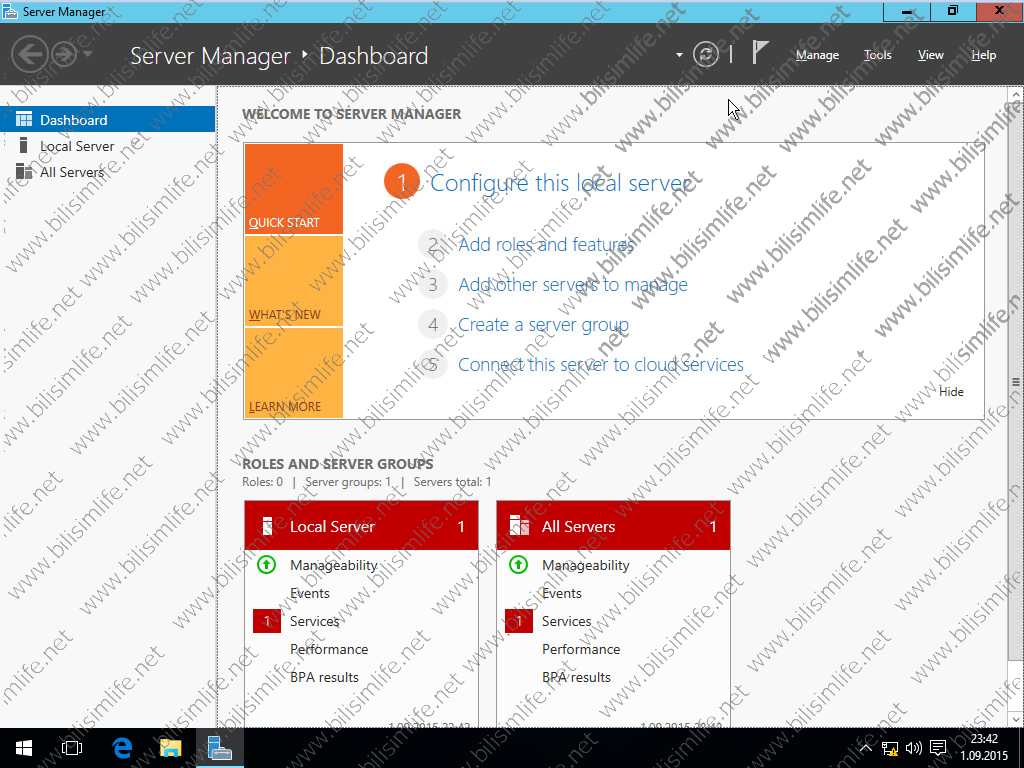Open Manageability in All Servers tile
Screen dimensions: 1024x768
tap(586, 565)
